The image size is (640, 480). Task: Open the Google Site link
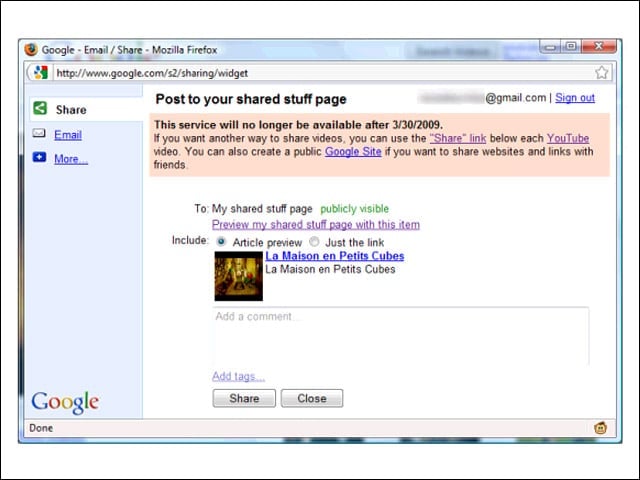click(x=353, y=152)
